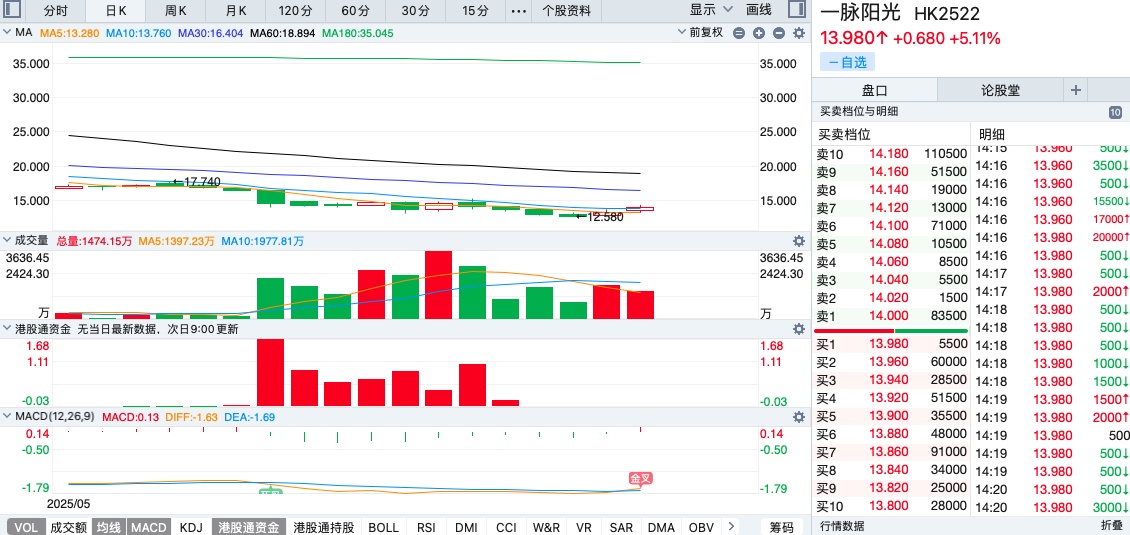Collapse the 成交量 panel chevron
This screenshot has width=1130, height=535.
6,241
